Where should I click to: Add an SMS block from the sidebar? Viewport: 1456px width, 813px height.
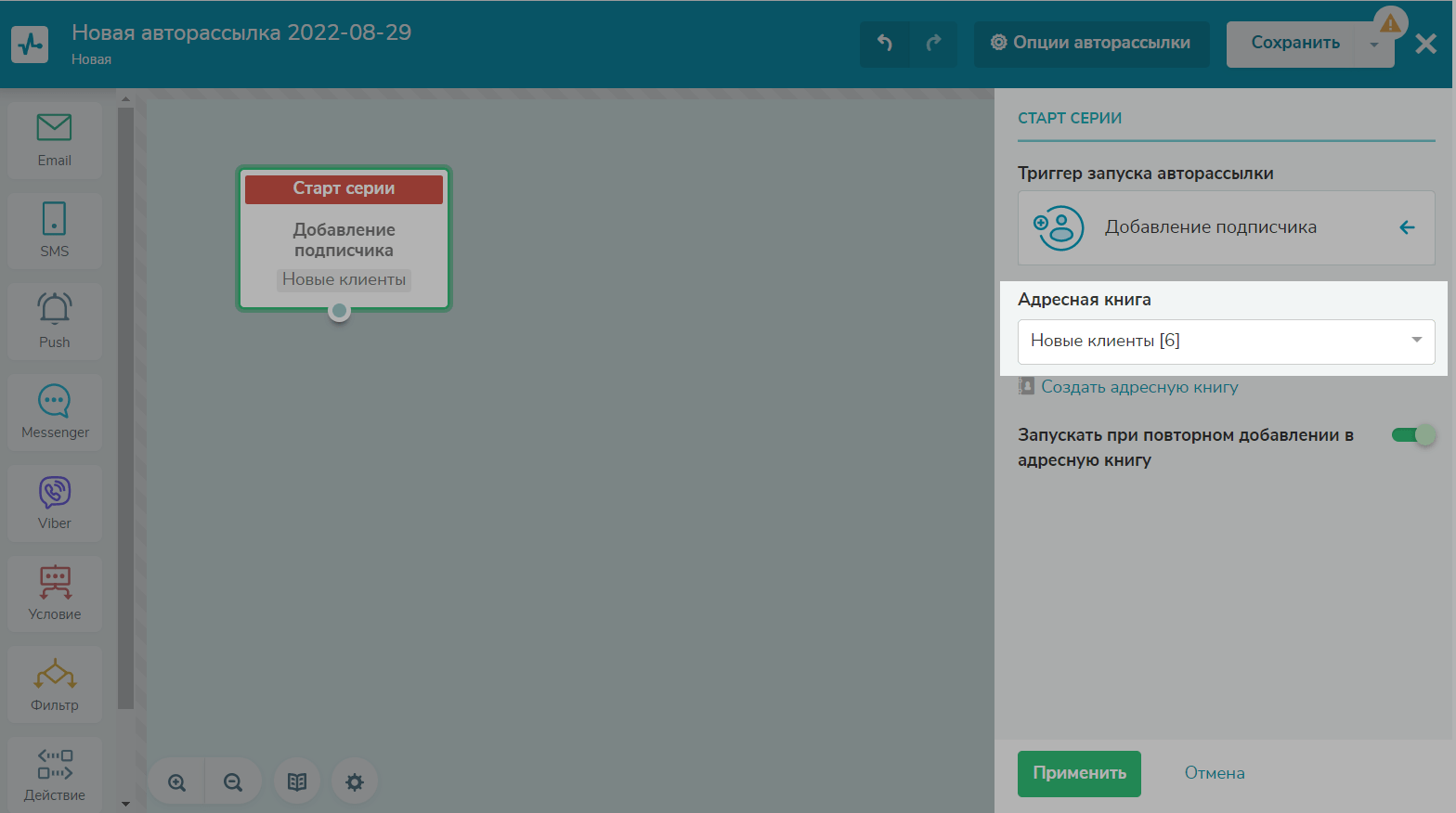pos(55,231)
